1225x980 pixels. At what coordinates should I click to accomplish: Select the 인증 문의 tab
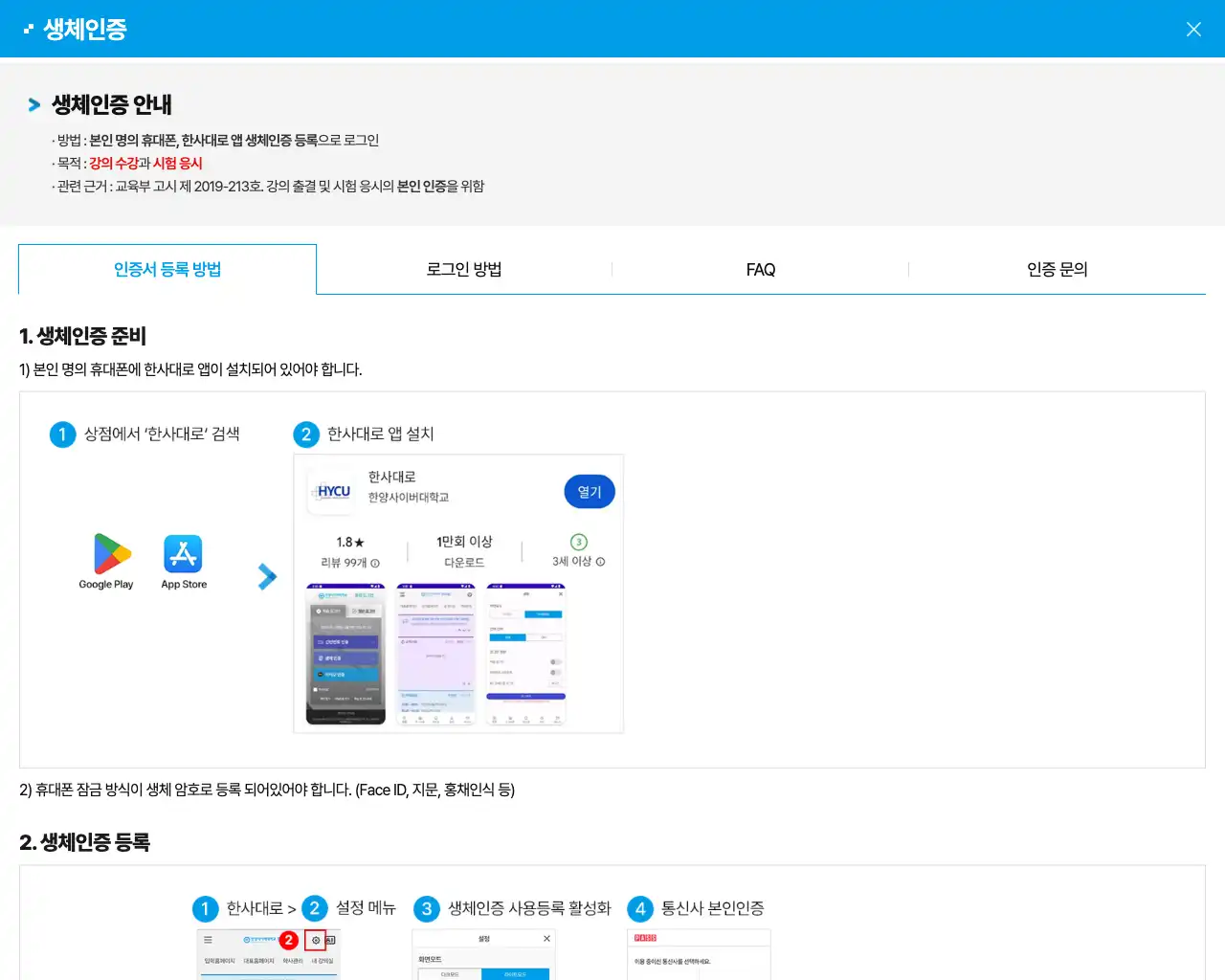point(1057,269)
